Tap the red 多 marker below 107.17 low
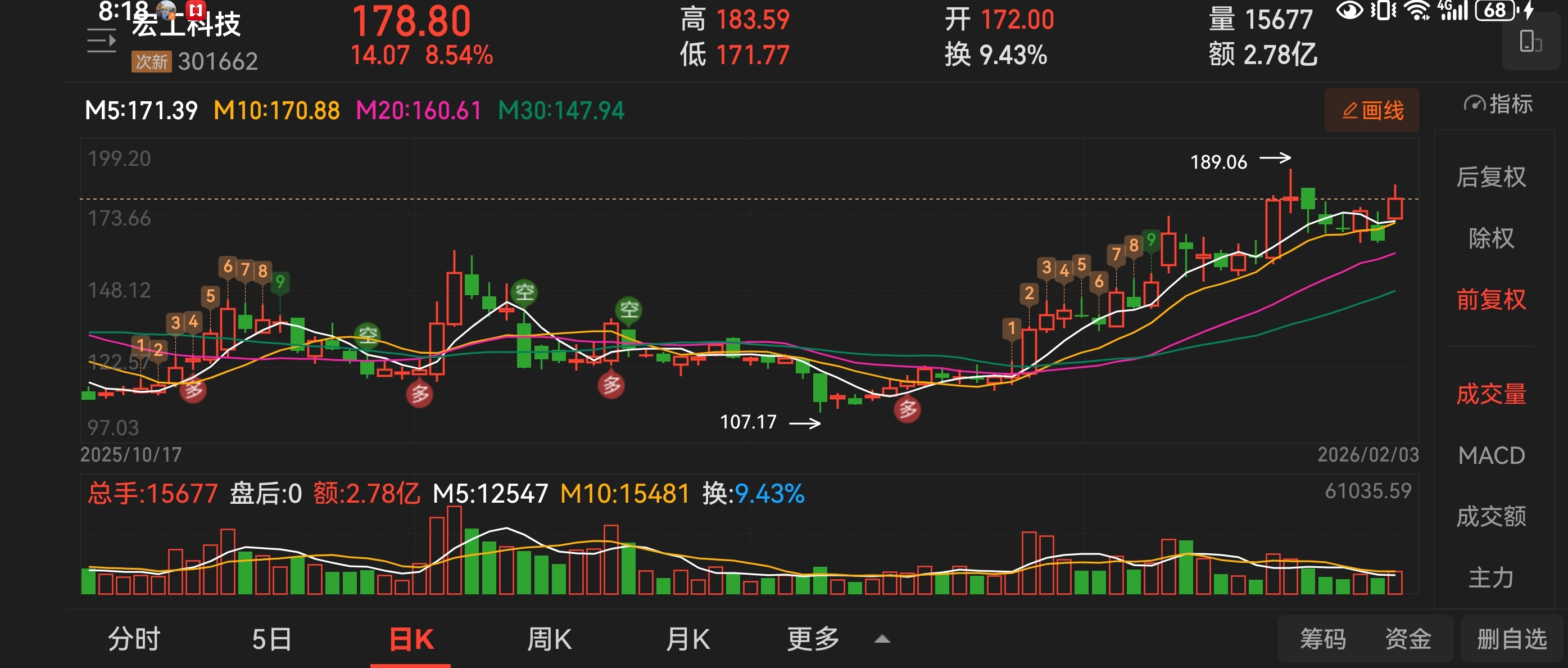This screenshot has height=668, width=1568. pos(907,409)
